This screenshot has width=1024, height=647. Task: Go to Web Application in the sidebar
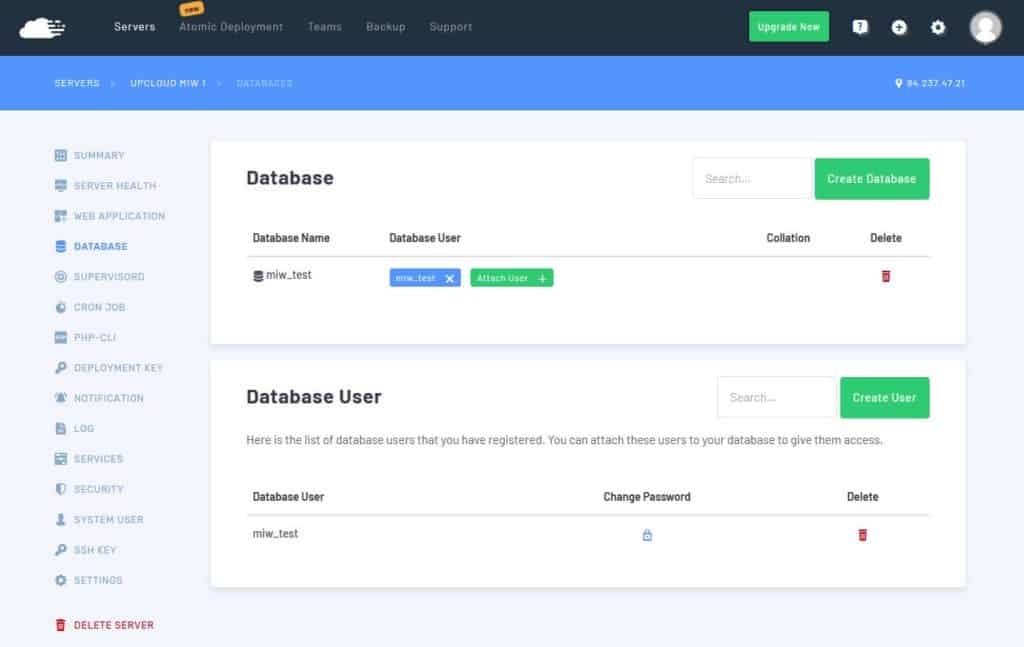pyautogui.click(x=119, y=216)
